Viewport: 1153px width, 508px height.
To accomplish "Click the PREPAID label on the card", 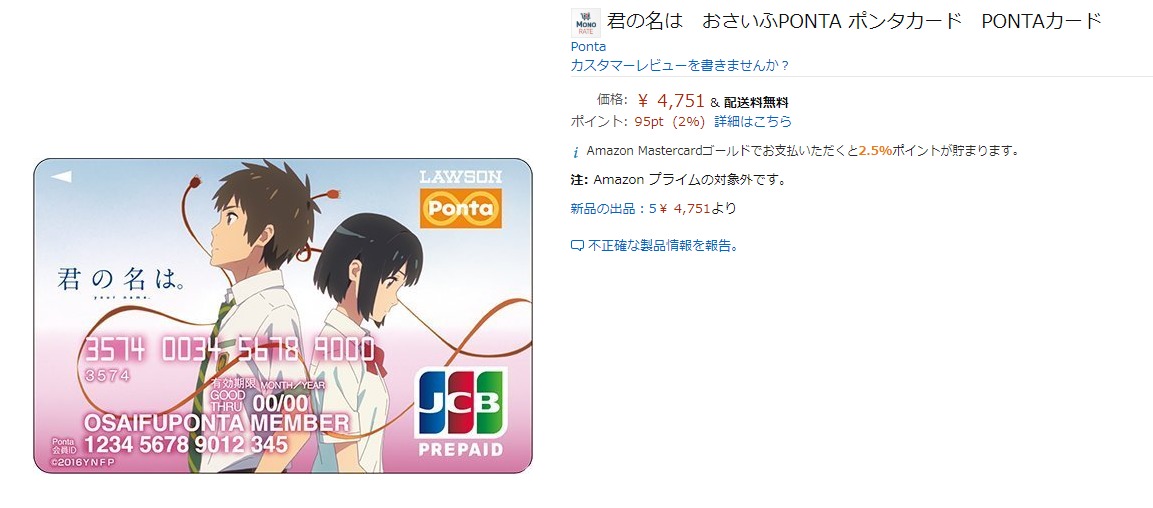I will click(x=461, y=449).
